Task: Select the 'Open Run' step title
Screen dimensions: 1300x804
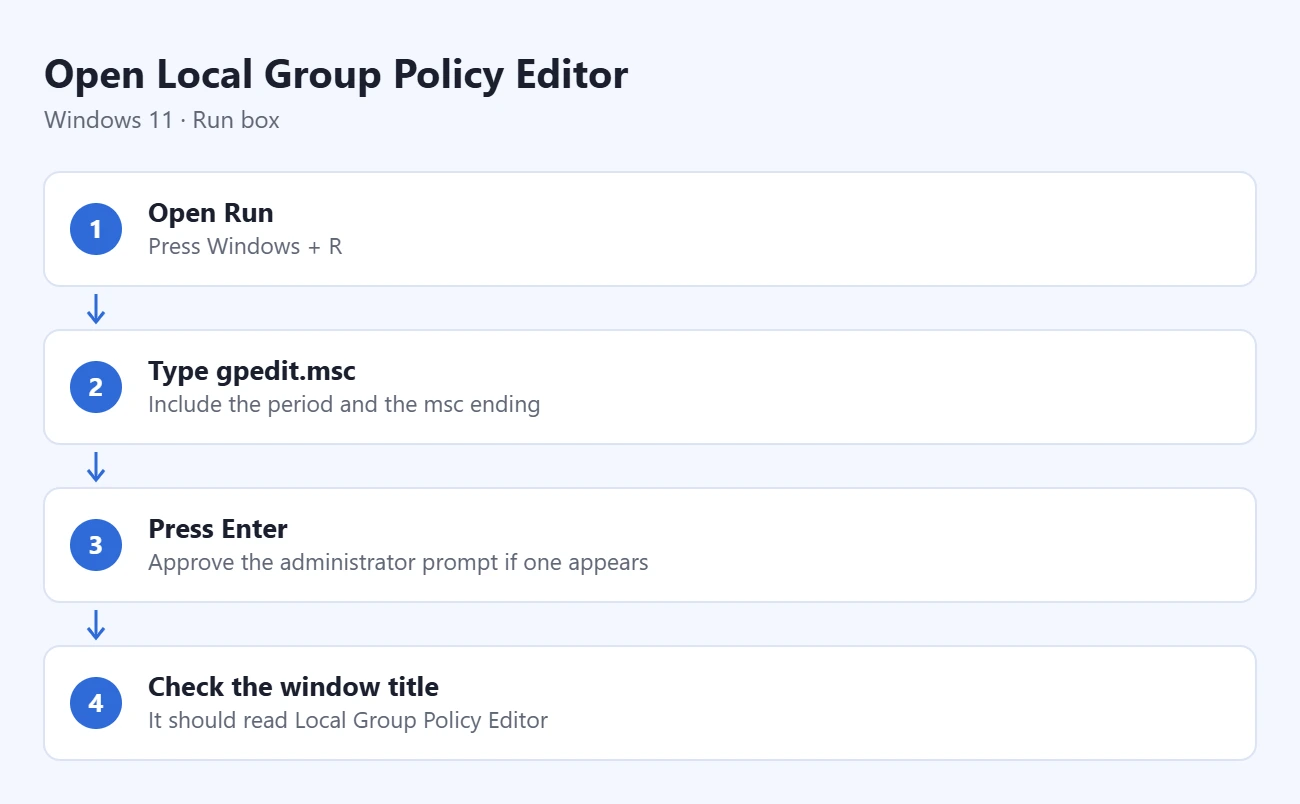Action: 211,213
